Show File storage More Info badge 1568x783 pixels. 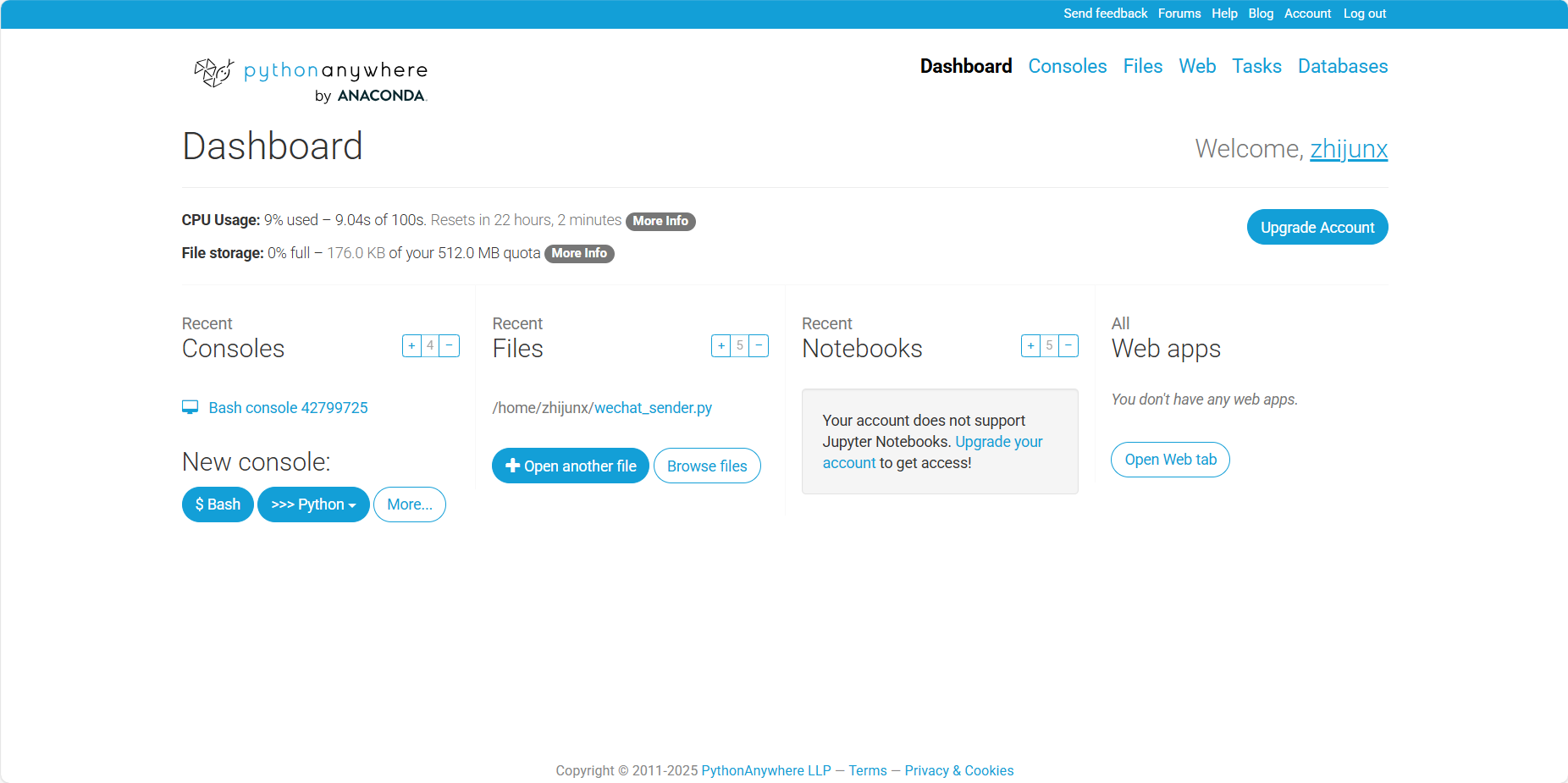point(579,253)
